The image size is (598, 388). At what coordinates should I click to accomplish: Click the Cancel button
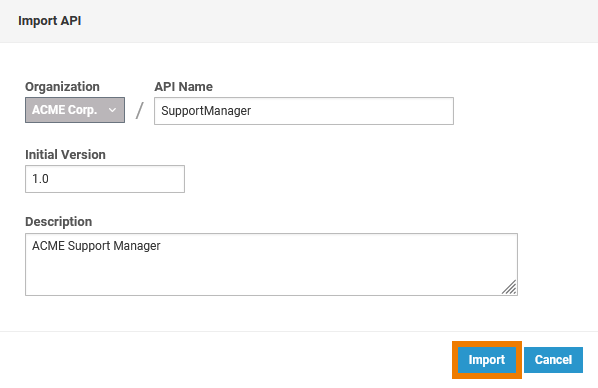[x=553, y=360]
